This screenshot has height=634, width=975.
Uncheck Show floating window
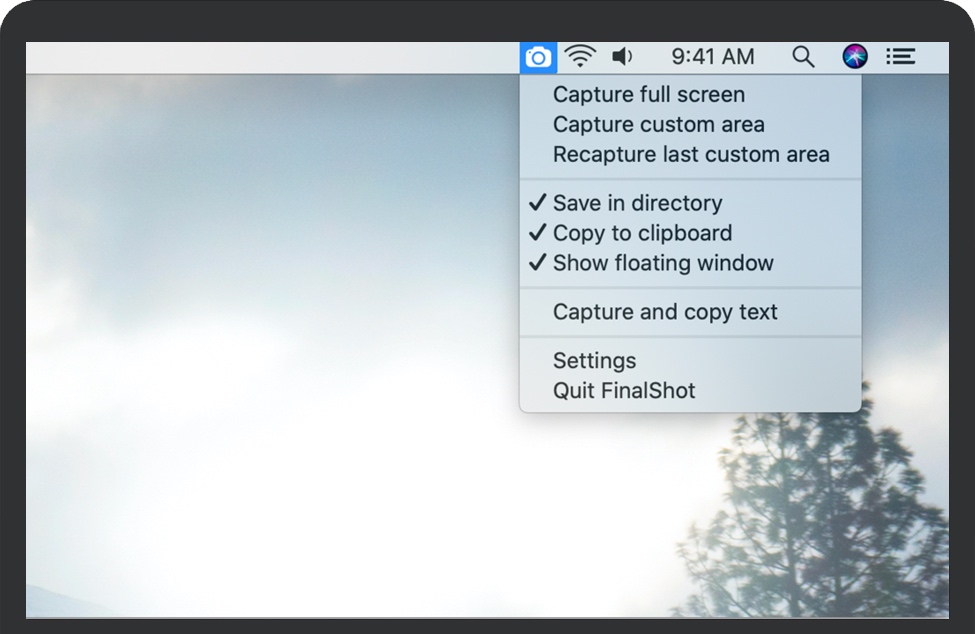(x=663, y=263)
